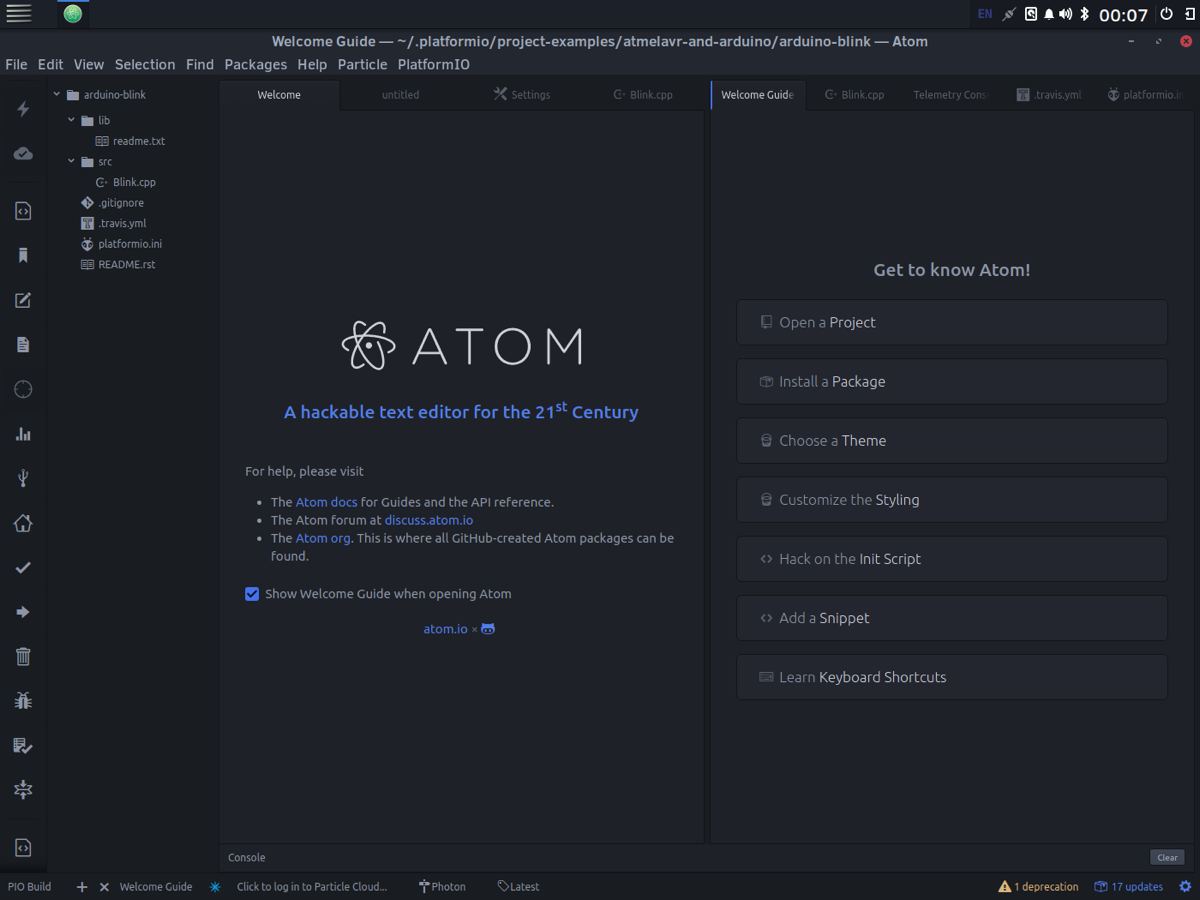The width and height of the screenshot is (1200, 900).
Task: Expand the Customize the Styling section
Action: (x=952, y=500)
